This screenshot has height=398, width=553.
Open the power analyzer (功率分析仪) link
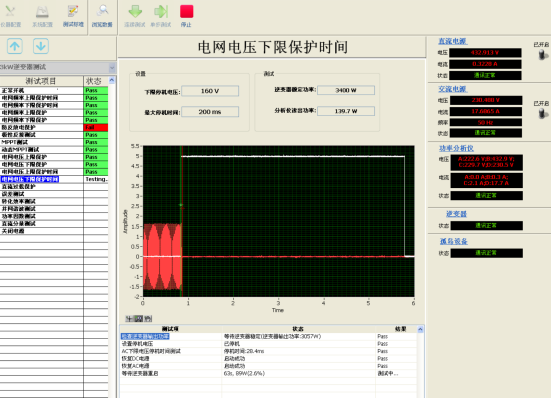click(x=456, y=148)
